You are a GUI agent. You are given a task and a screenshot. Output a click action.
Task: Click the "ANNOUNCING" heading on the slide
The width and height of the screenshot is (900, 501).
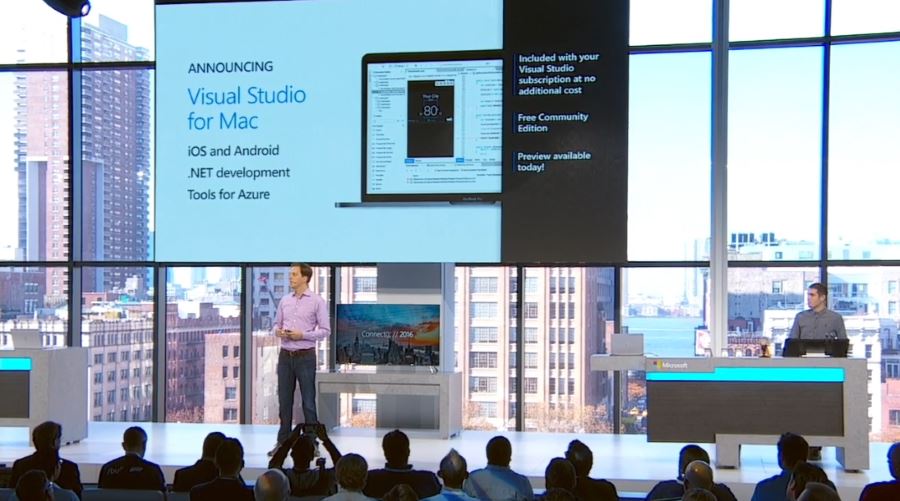coord(230,67)
